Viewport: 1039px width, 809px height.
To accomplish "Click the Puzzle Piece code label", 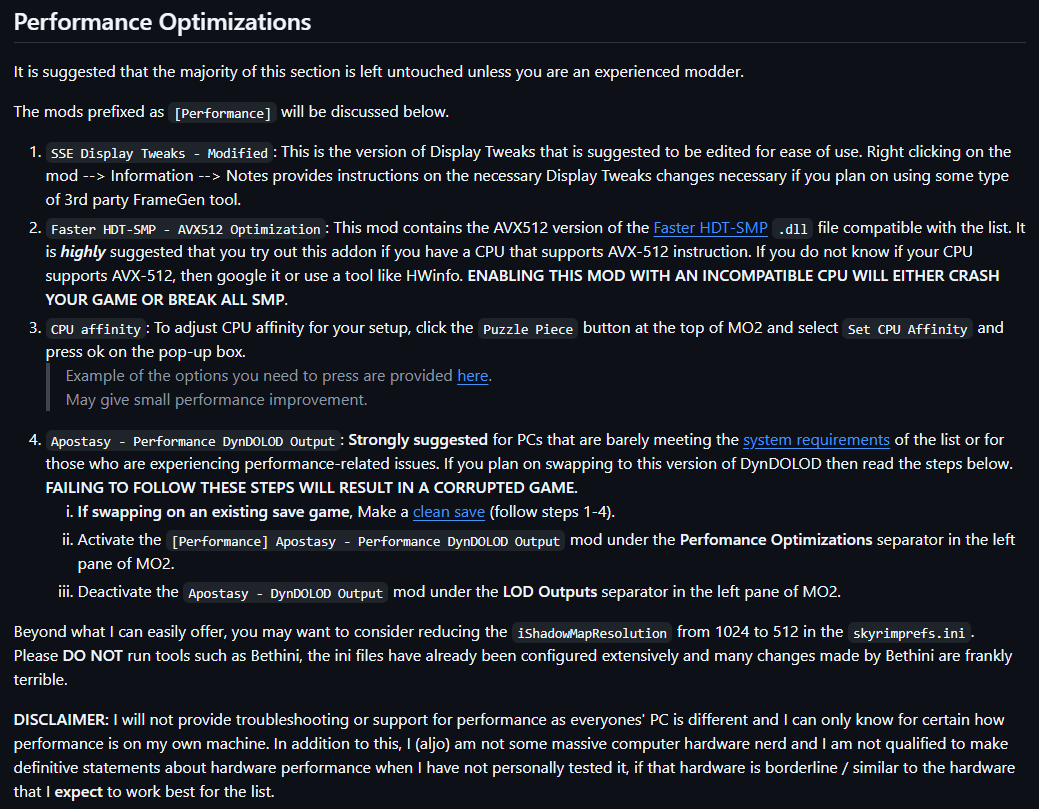I will point(527,329).
